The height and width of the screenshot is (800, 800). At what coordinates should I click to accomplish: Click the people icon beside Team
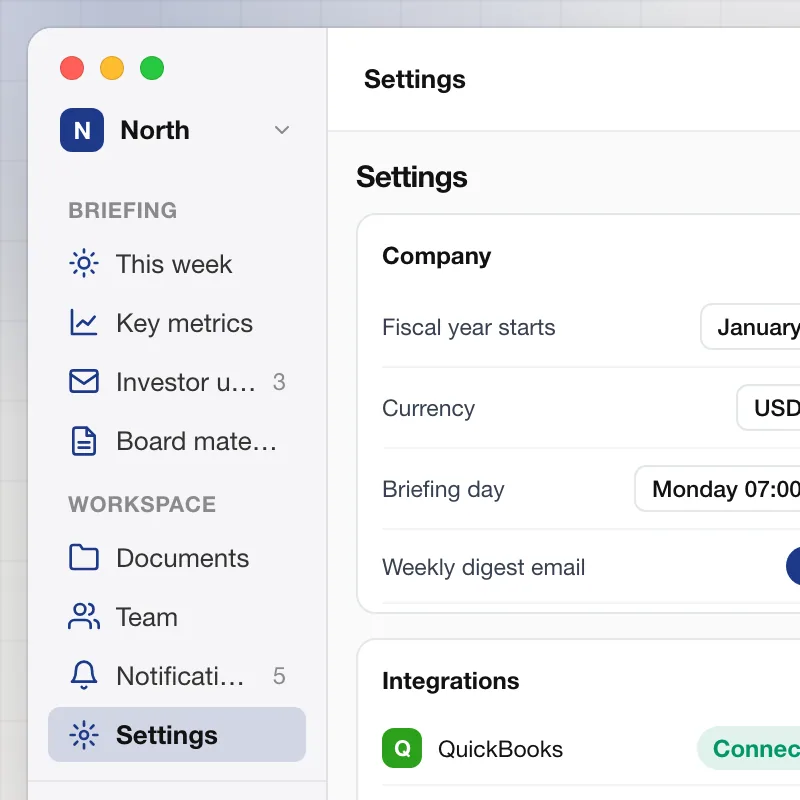click(x=84, y=616)
